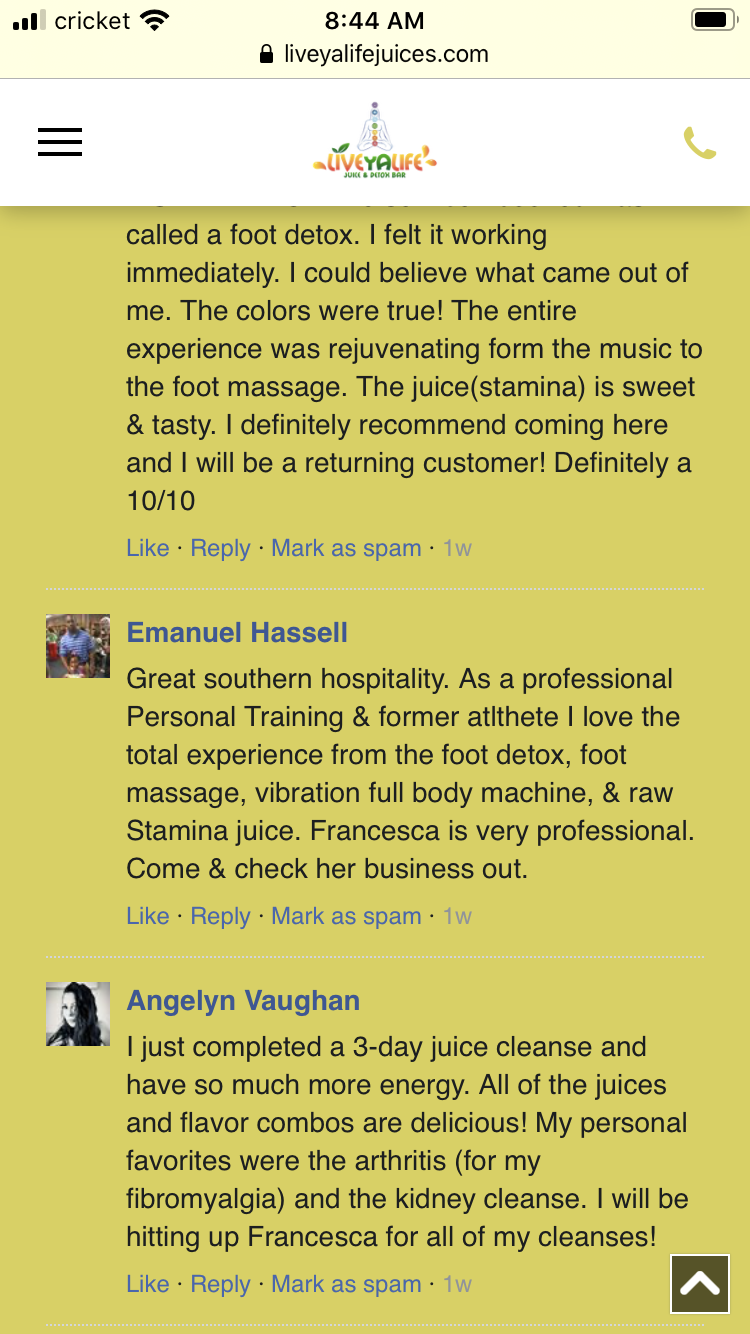Reply to Emanuel Hassell's review

point(220,916)
